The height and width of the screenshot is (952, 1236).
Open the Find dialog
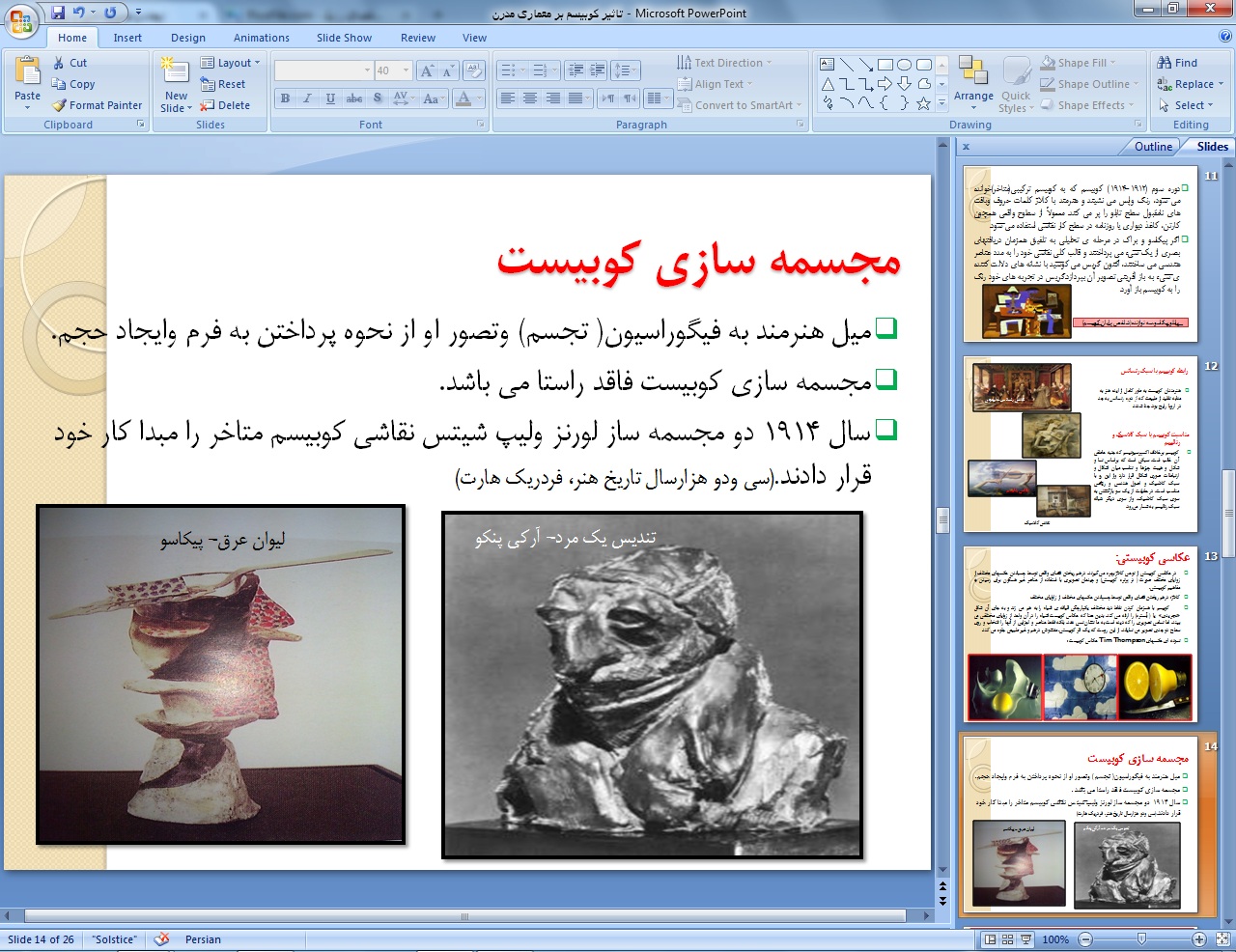(1178, 63)
